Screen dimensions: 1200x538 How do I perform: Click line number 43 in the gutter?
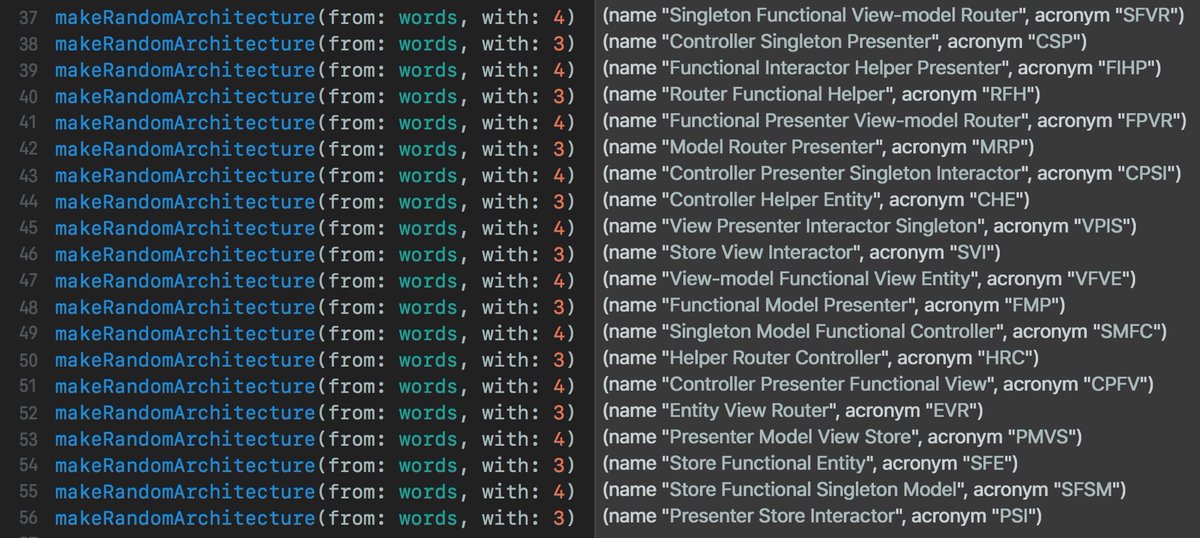pos(26,176)
